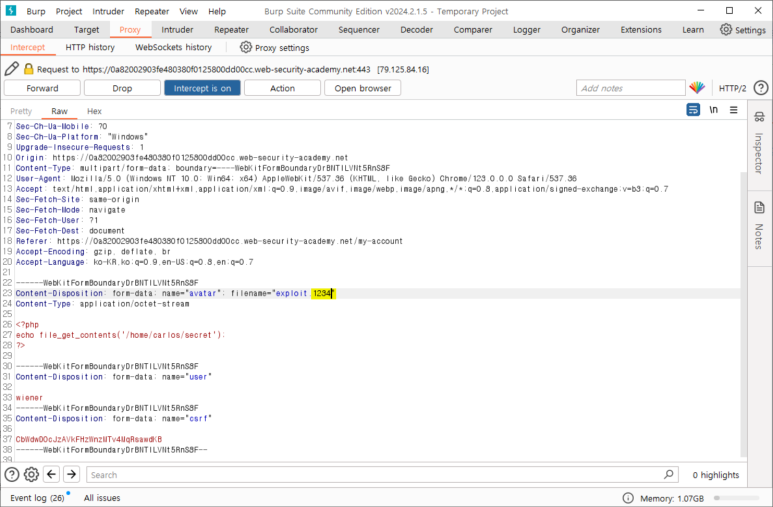Click the Burp Suite logo icon
Image resolution: width=773 pixels, height=507 pixels.
(10, 10)
